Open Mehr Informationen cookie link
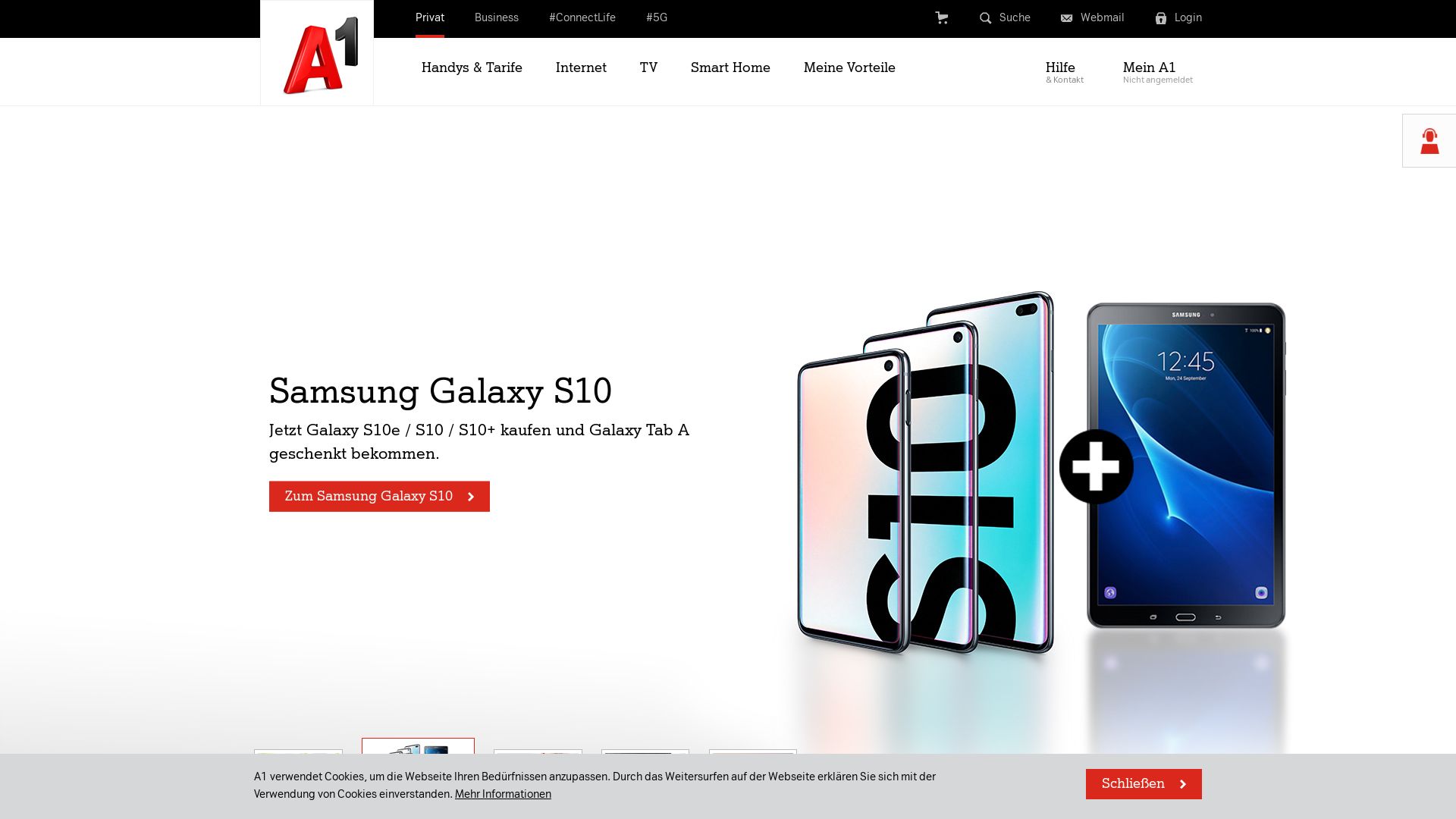The width and height of the screenshot is (1456, 819). pyautogui.click(x=503, y=794)
